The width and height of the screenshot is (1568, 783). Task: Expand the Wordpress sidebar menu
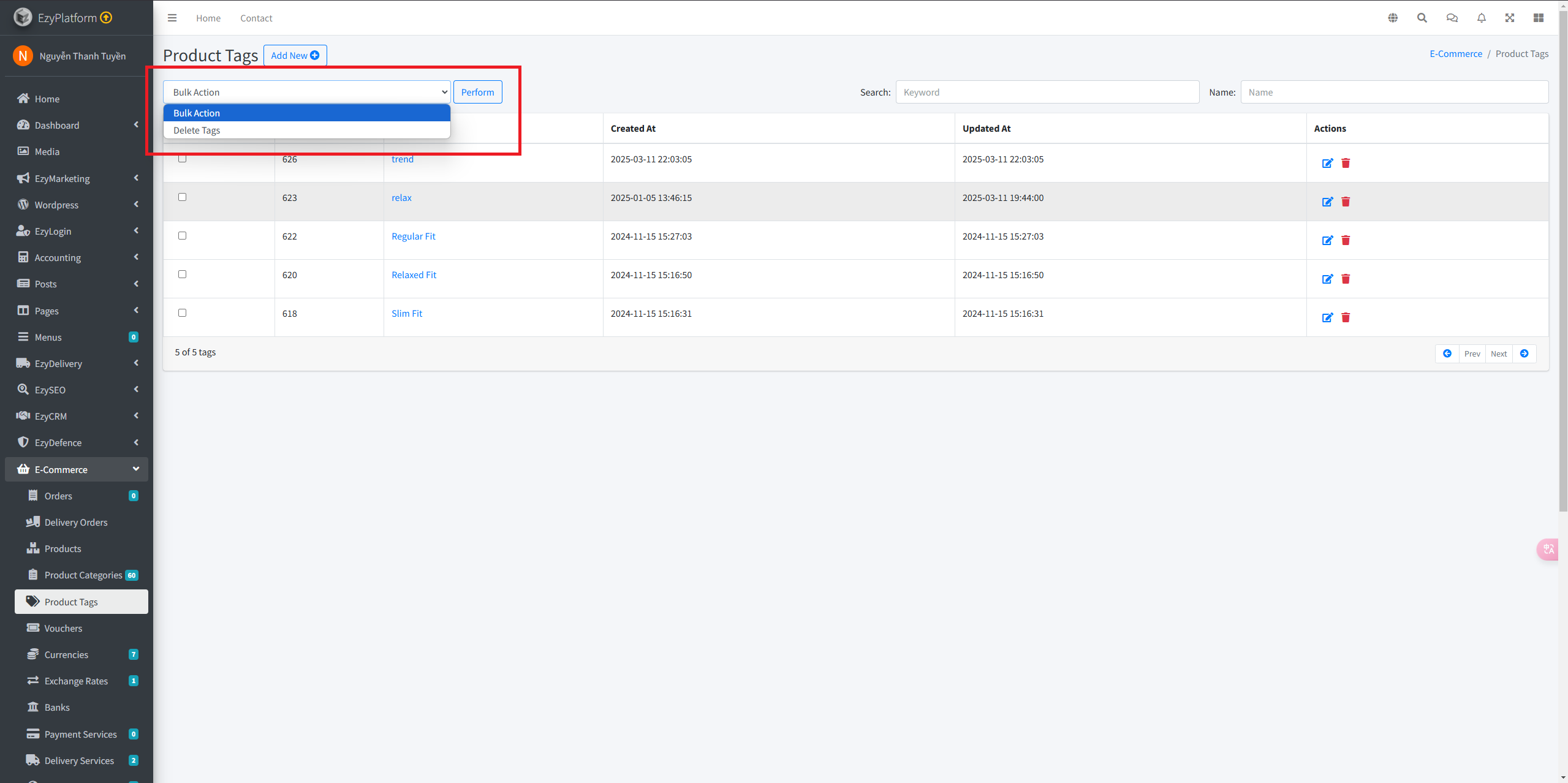coord(77,205)
